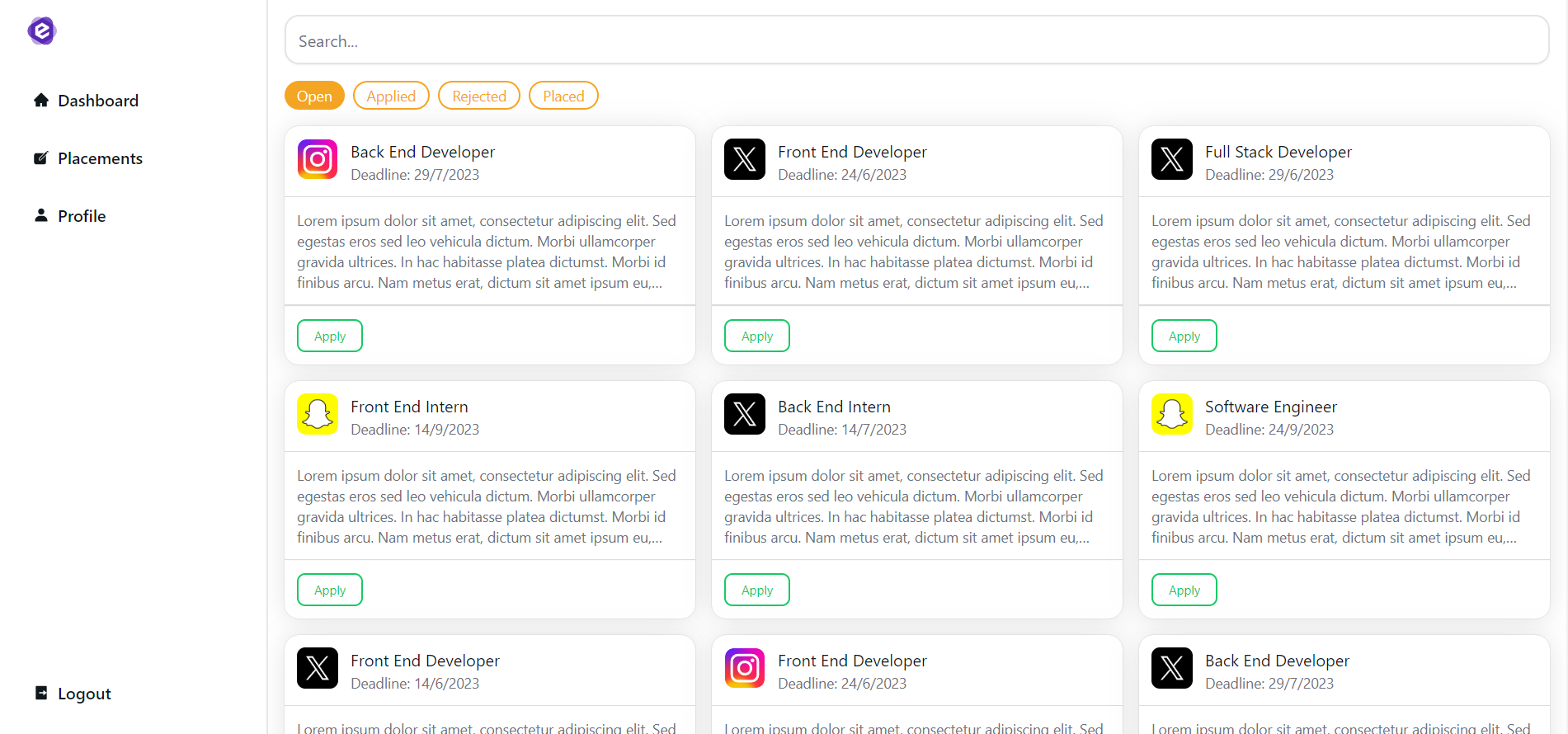1568x734 pixels.
Task: Click the Logout door icon
Action: click(x=41, y=693)
